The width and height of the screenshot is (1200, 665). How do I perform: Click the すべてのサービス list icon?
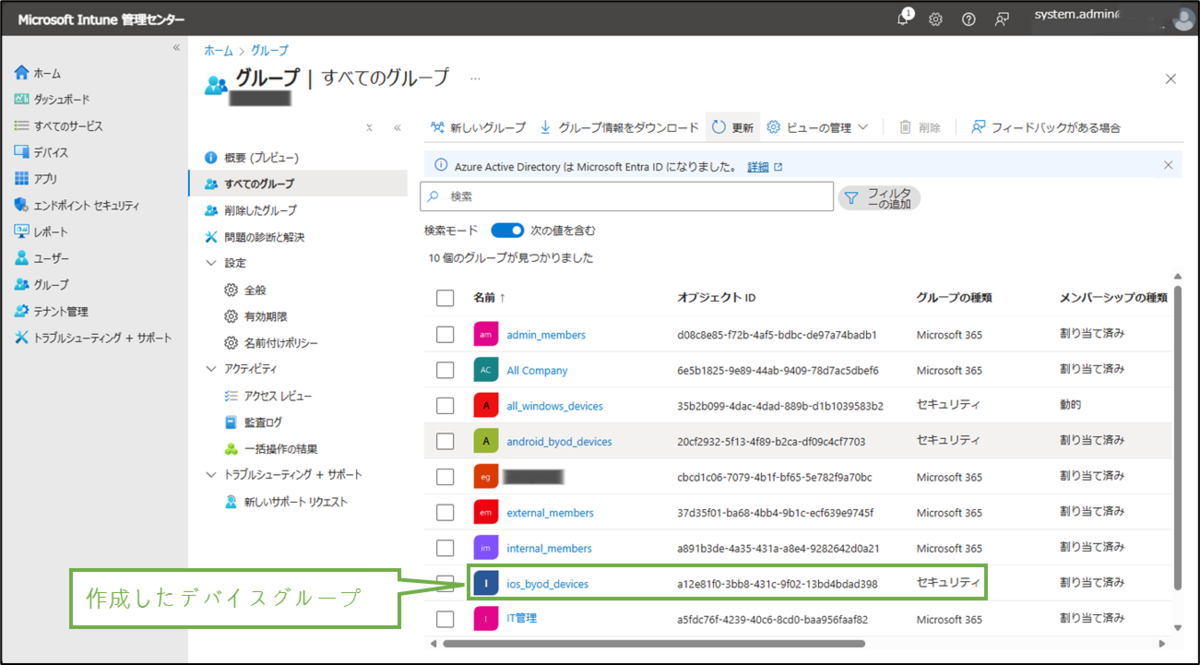[22, 126]
